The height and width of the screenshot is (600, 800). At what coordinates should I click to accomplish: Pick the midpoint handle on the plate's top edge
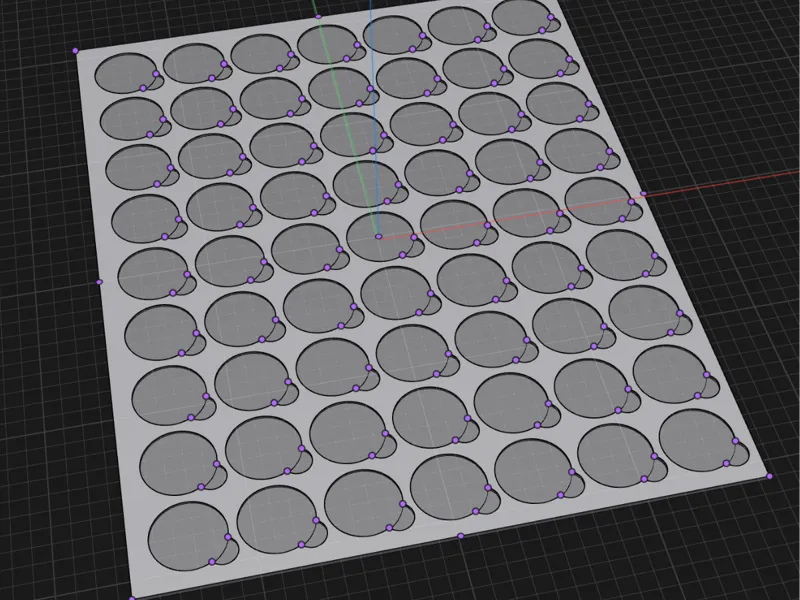[x=319, y=17]
